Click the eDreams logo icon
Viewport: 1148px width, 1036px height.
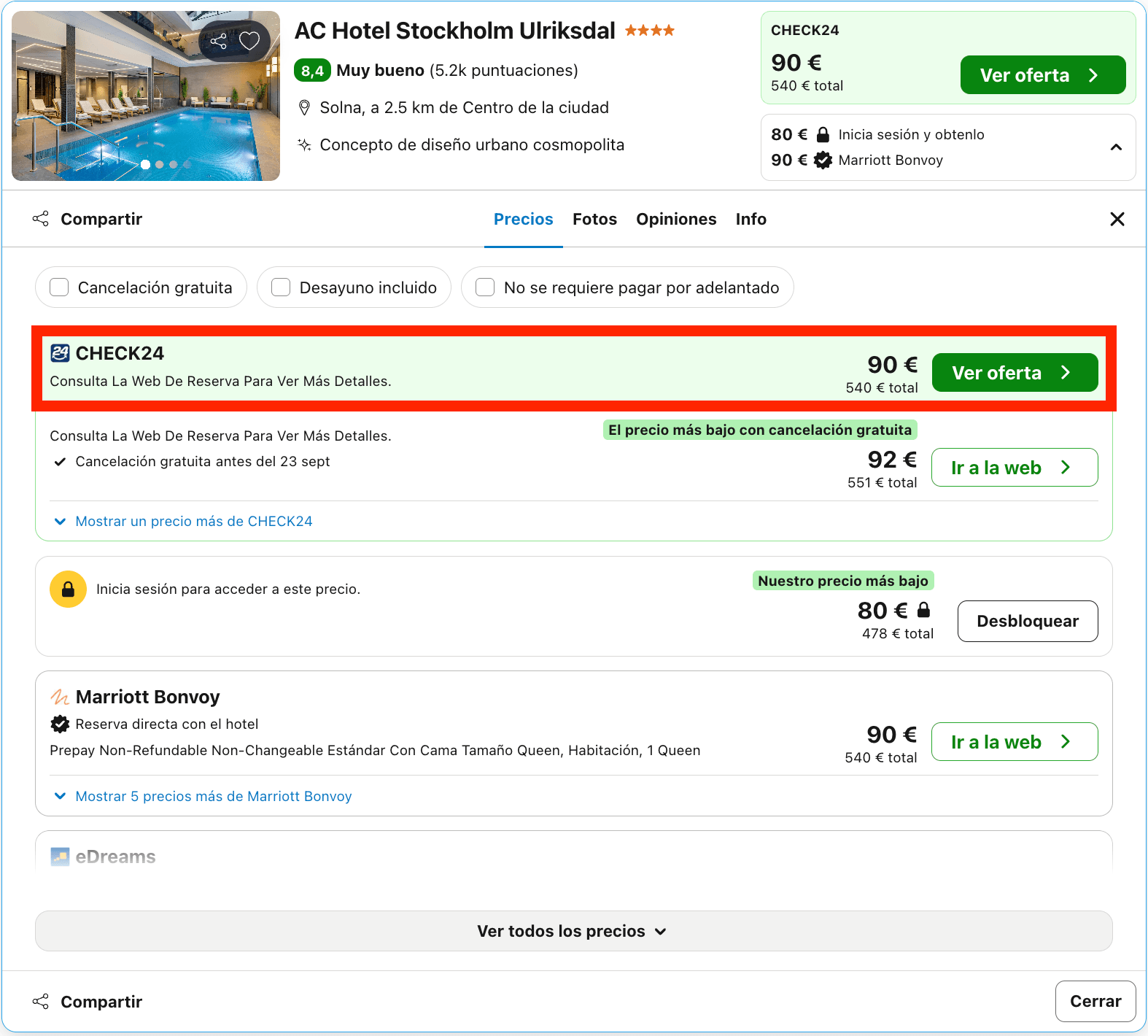(60, 857)
